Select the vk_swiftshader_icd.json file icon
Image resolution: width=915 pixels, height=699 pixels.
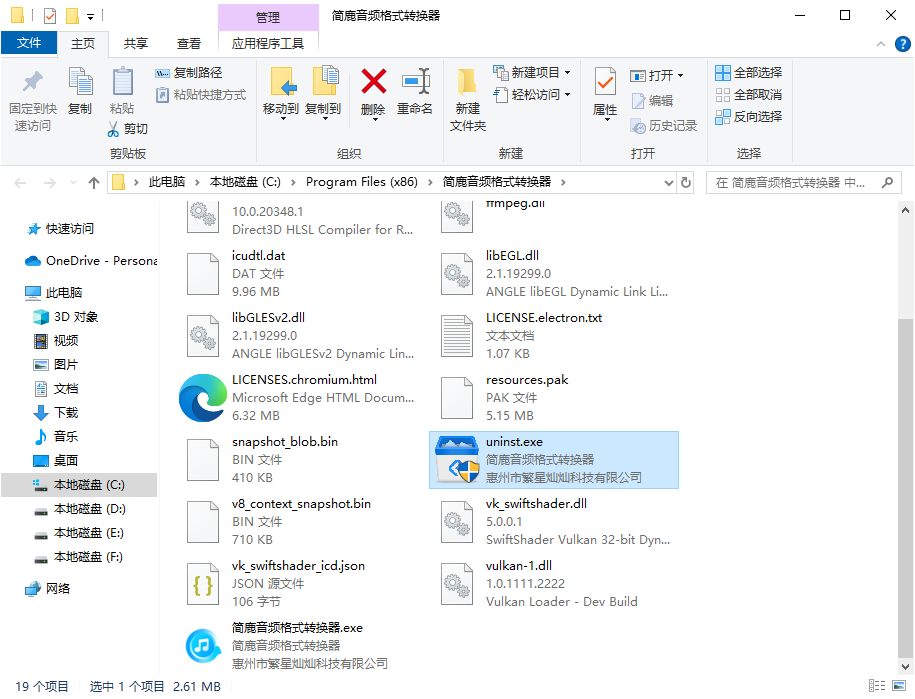click(x=202, y=584)
